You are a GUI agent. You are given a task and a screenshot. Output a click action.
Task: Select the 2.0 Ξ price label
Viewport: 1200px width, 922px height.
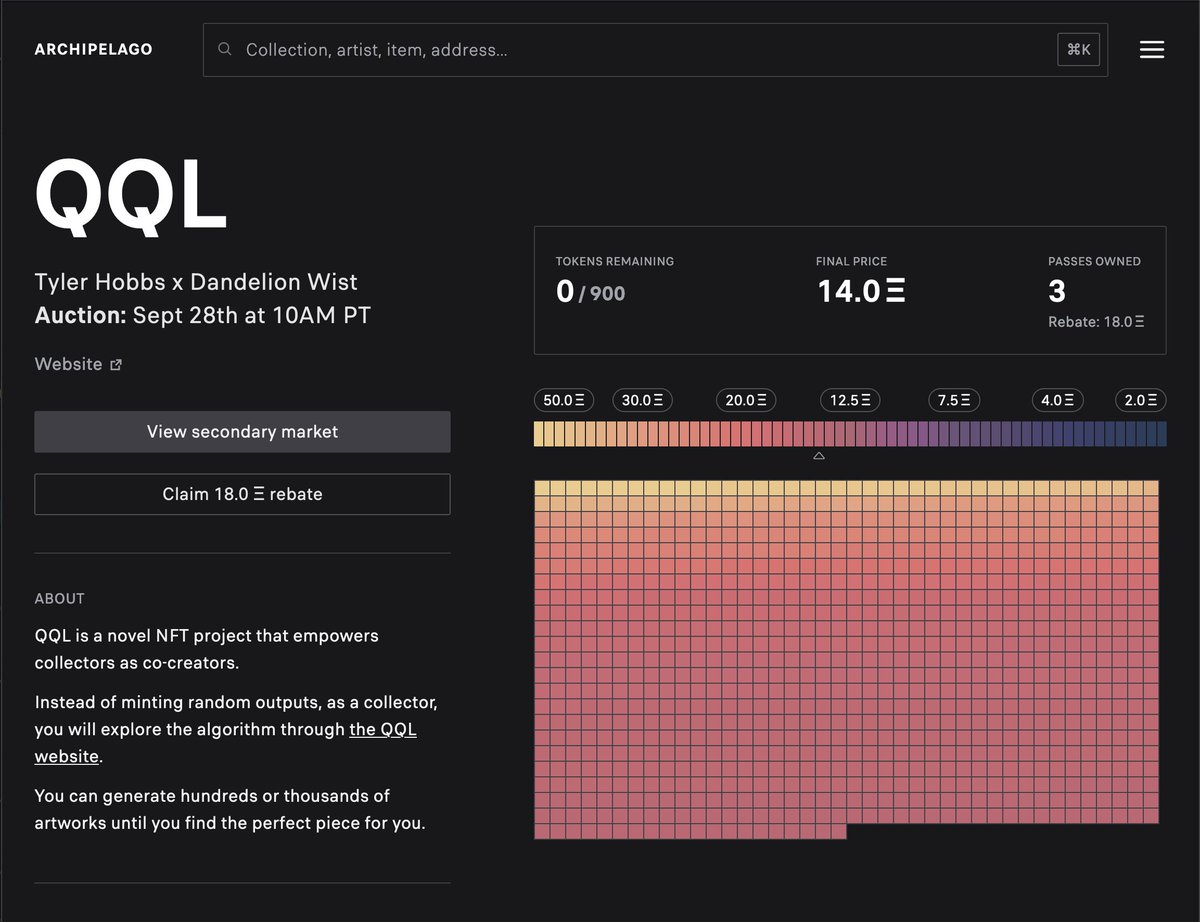point(1141,400)
